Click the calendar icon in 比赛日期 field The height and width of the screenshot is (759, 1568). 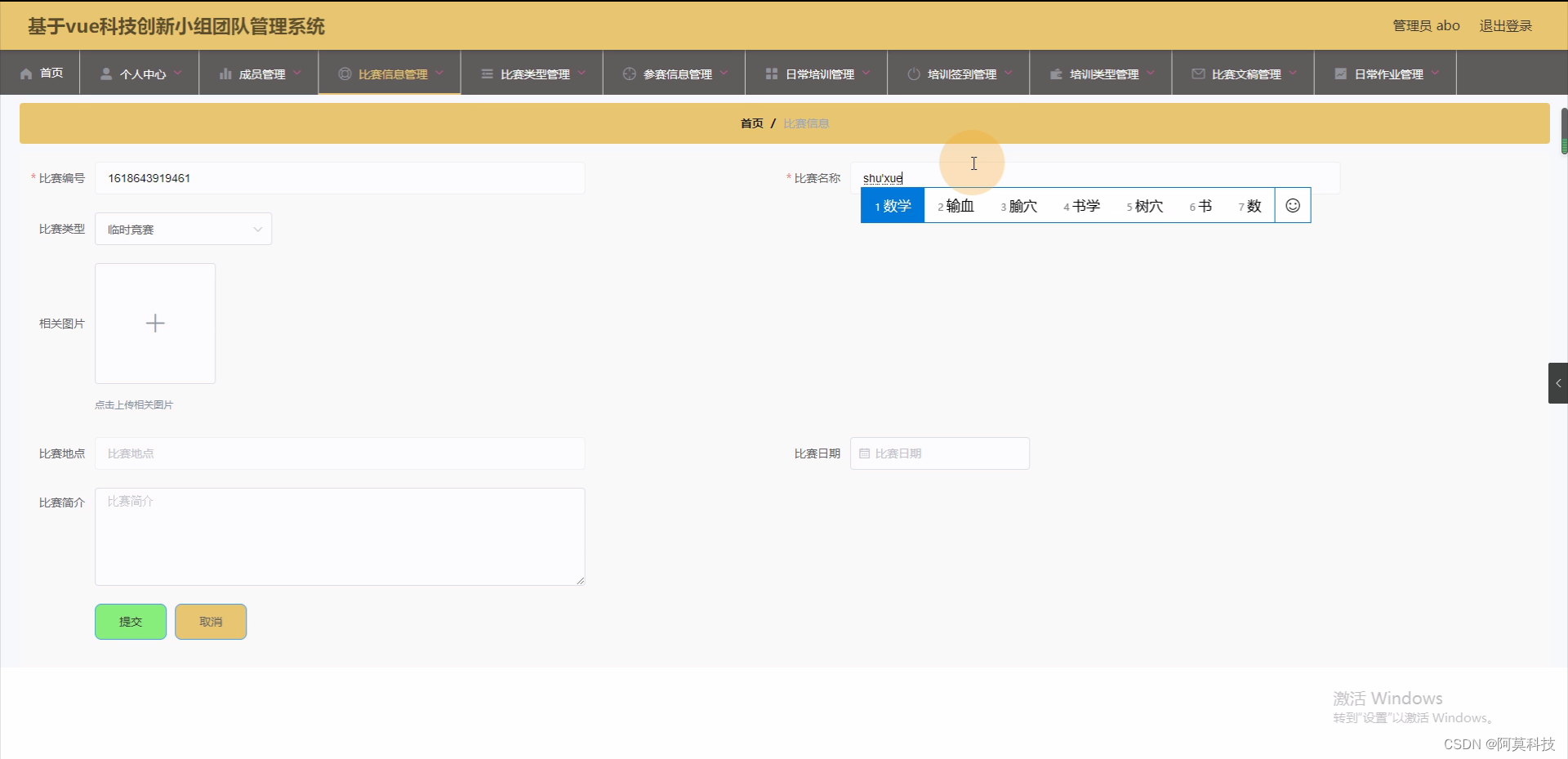point(865,453)
